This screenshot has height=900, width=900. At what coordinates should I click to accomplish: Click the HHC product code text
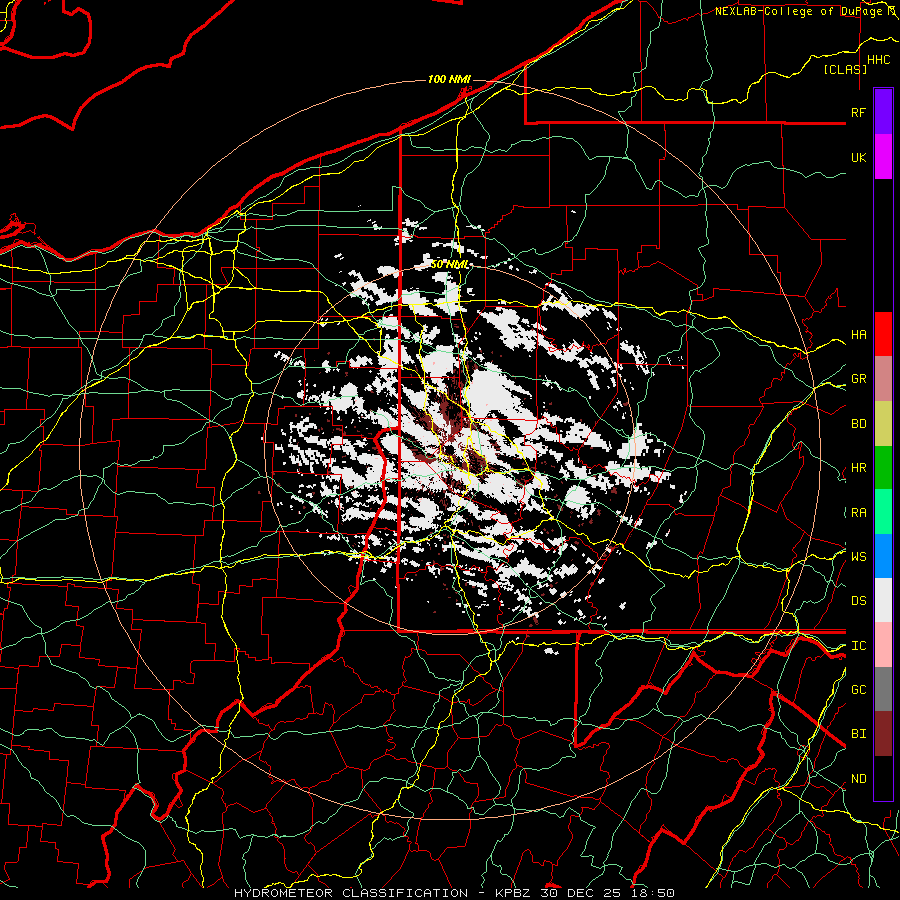point(879,60)
